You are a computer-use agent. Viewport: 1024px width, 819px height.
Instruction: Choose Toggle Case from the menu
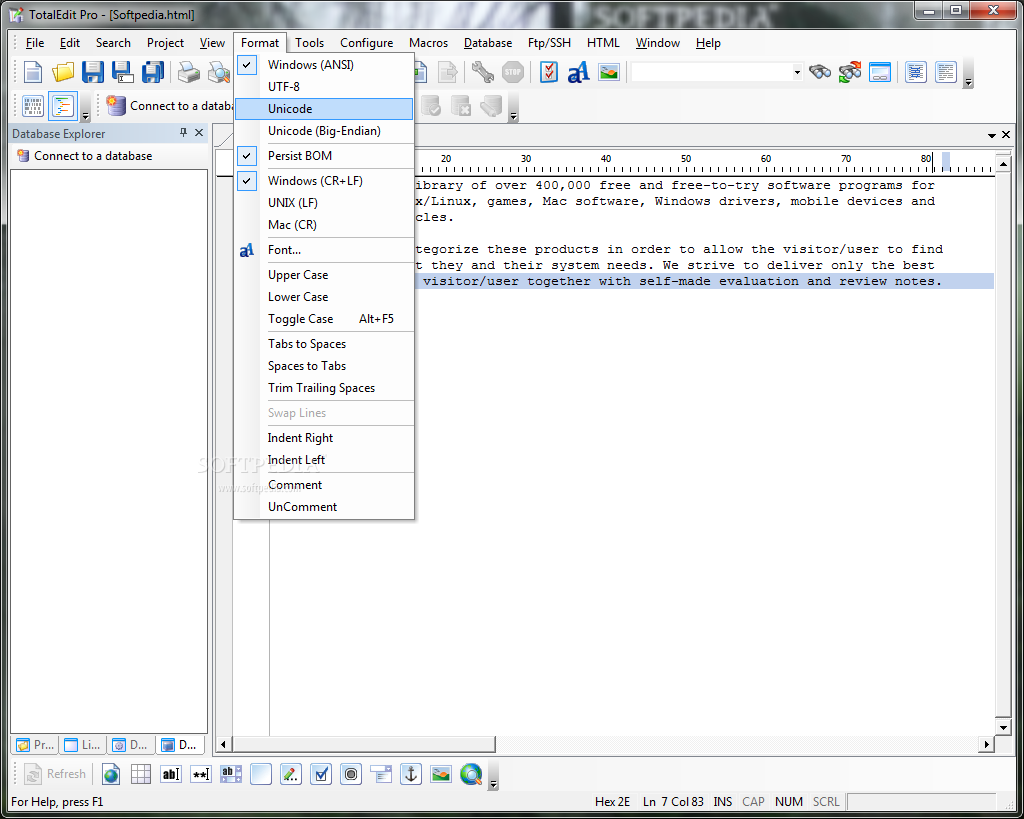324,319
